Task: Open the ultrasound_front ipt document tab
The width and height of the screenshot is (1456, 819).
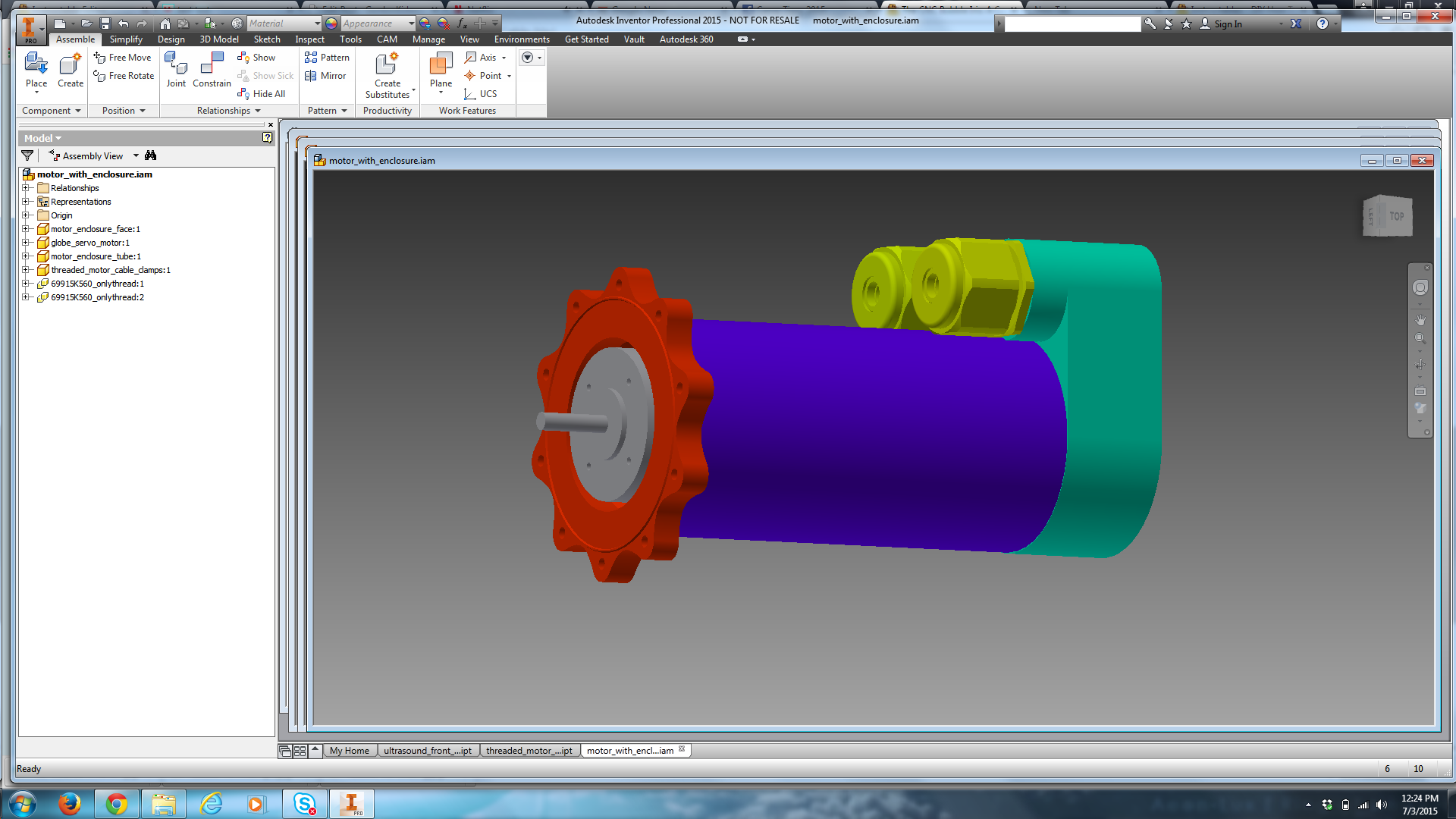Action: point(427,751)
